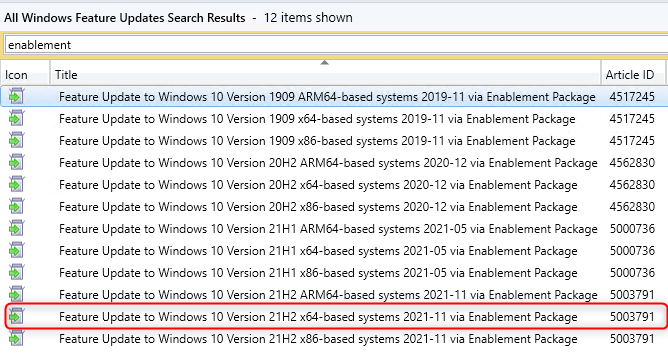
Task: Click the update icon for 21H2 x64-based row
Action: [16, 317]
